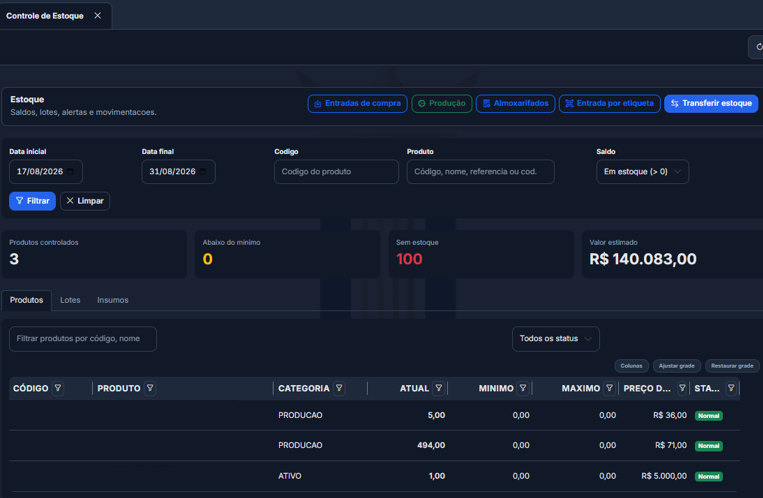The image size is (763, 498).
Task: Sort by the MAXIMO column header
Action: 581,388
